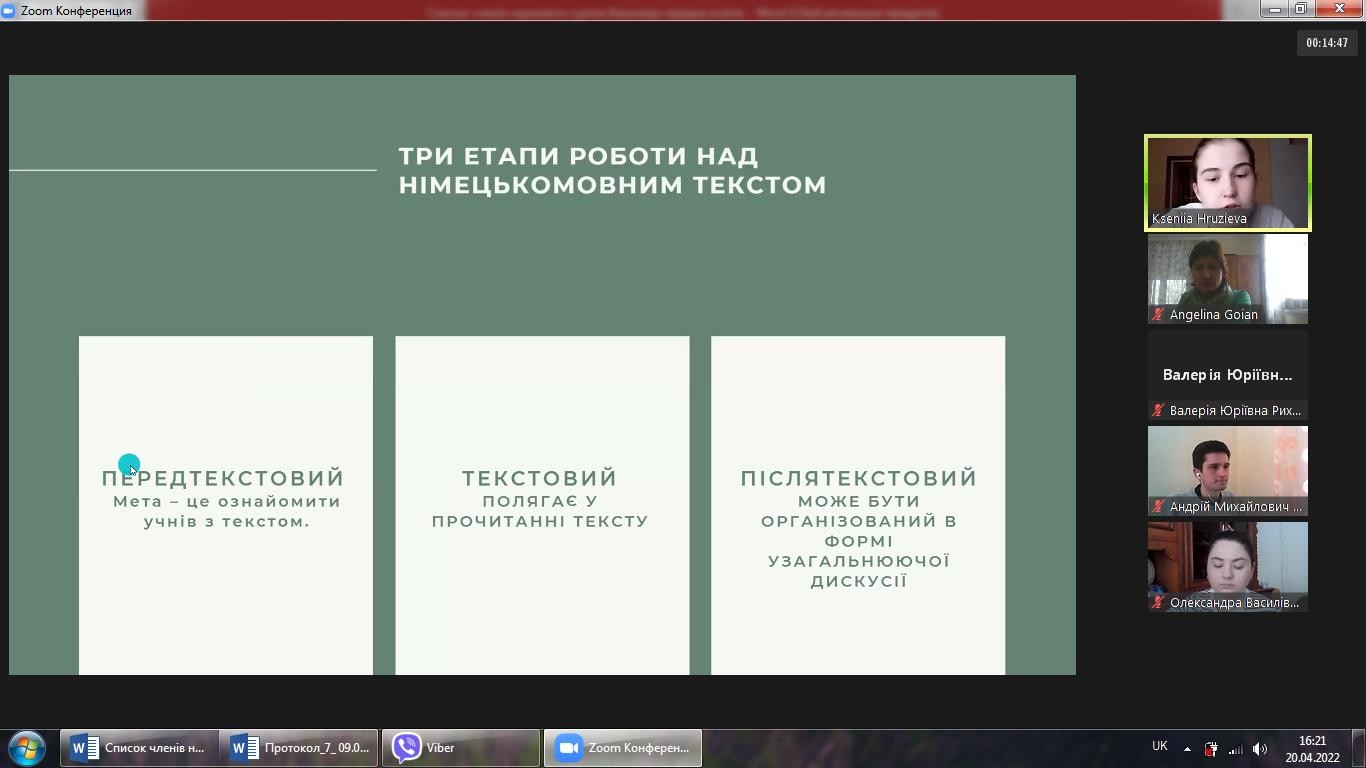Switch to Word document Список членів
The width and height of the screenshot is (1366, 768).
coord(139,748)
